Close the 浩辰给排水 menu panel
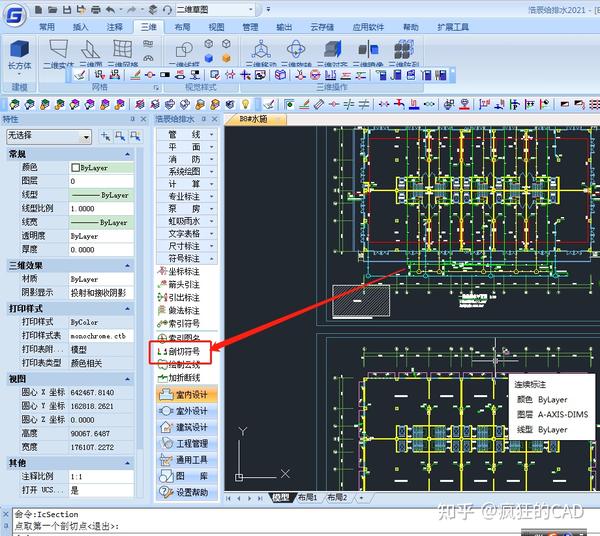Viewport: 600px width, 536px height. [x=215, y=119]
